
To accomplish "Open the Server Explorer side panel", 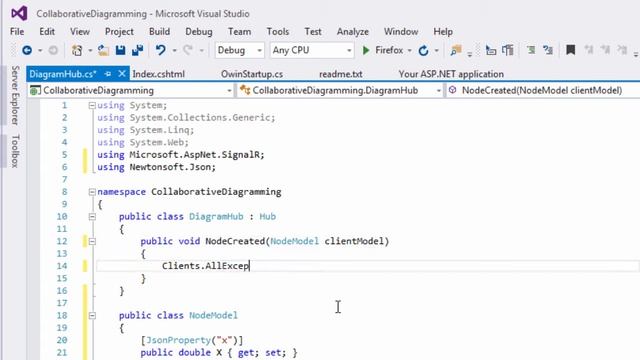I will click(x=15, y=95).
